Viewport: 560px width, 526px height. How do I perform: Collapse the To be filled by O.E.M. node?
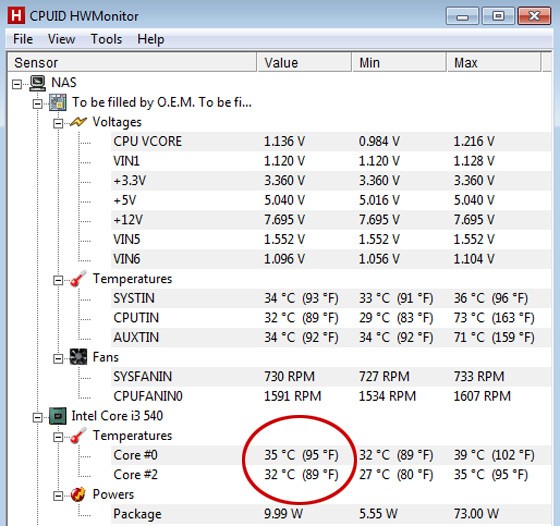click(38, 104)
